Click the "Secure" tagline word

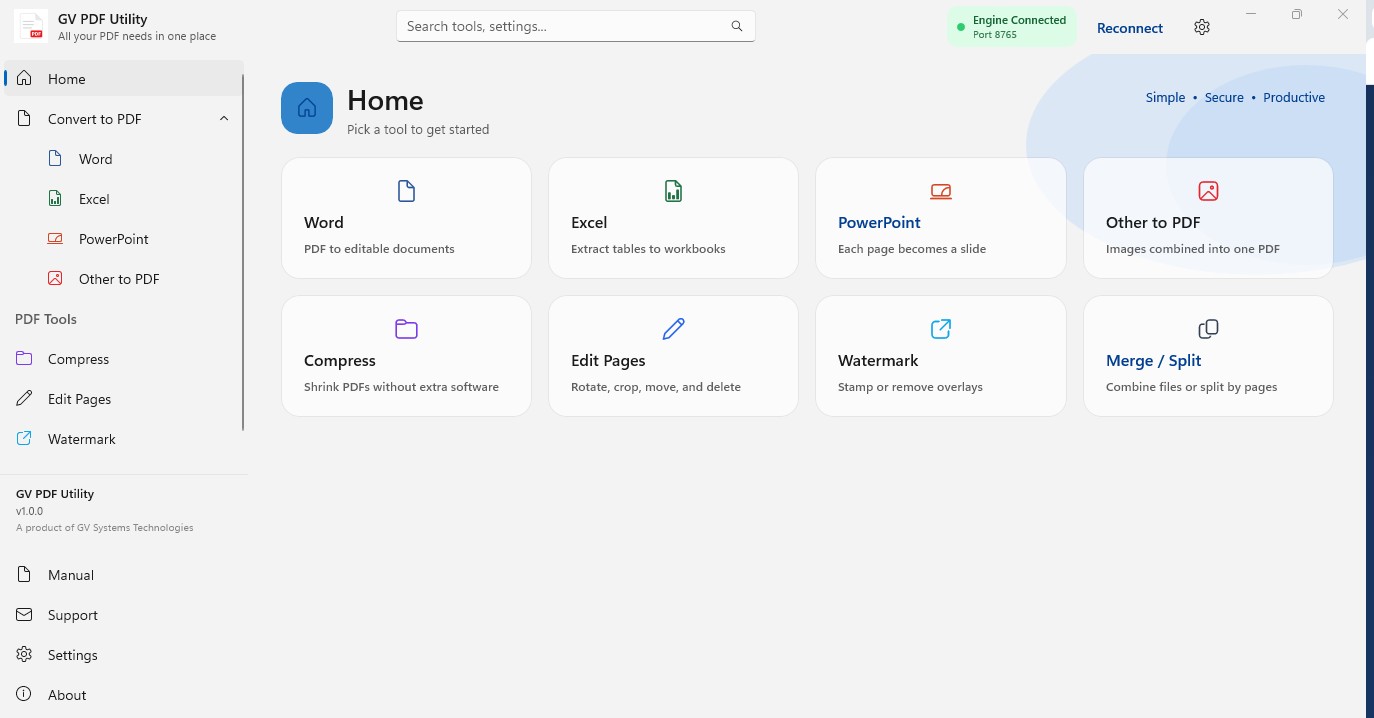(x=1224, y=97)
